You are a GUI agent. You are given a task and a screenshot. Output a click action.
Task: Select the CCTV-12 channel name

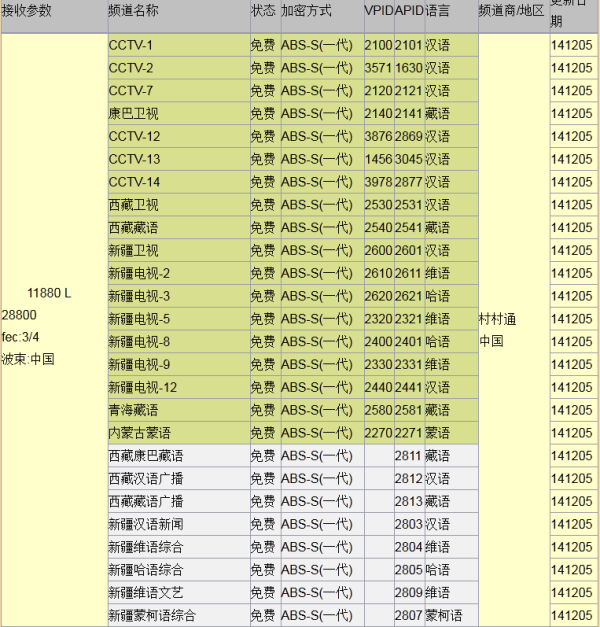point(134,136)
